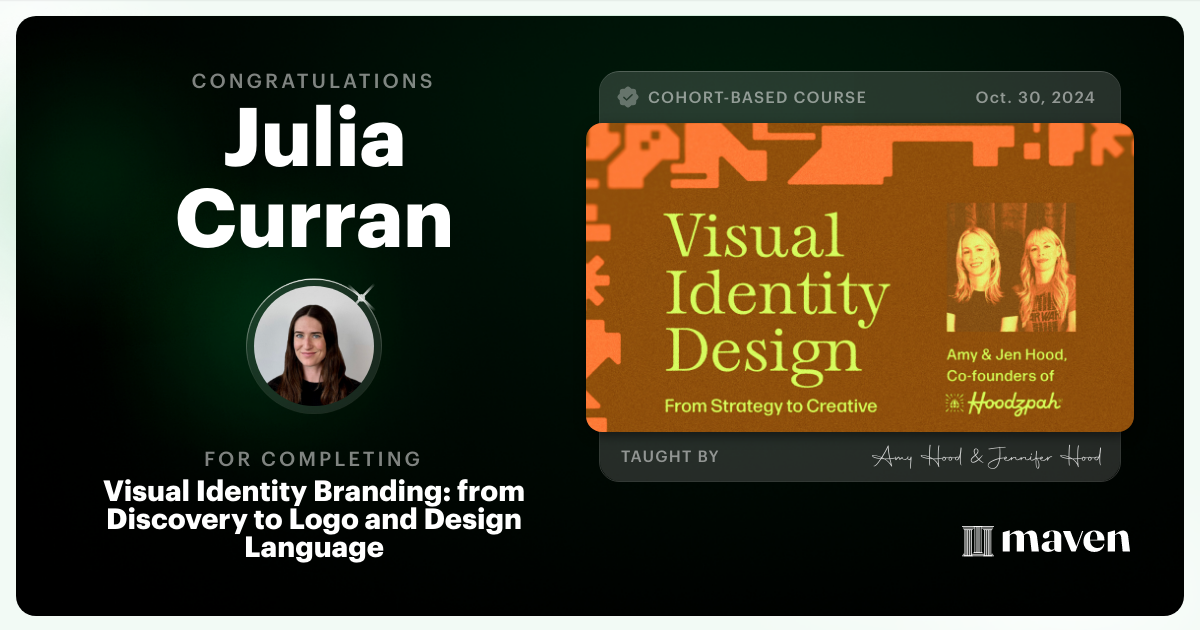1200x630 pixels.
Task: Click the verified badge icon beside COHORT-BASED COURSE
Action: pyautogui.click(x=628, y=97)
